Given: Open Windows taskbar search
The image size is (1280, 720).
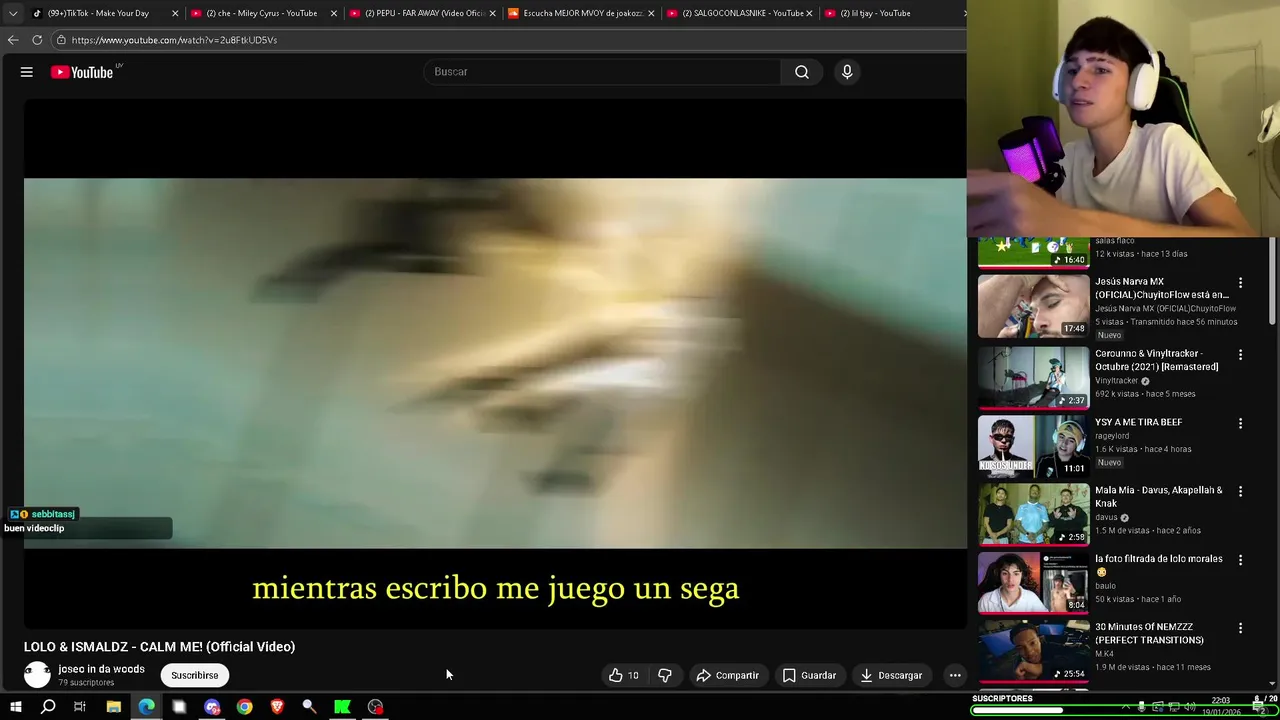Looking at the screenshot, I should (48, 707).
